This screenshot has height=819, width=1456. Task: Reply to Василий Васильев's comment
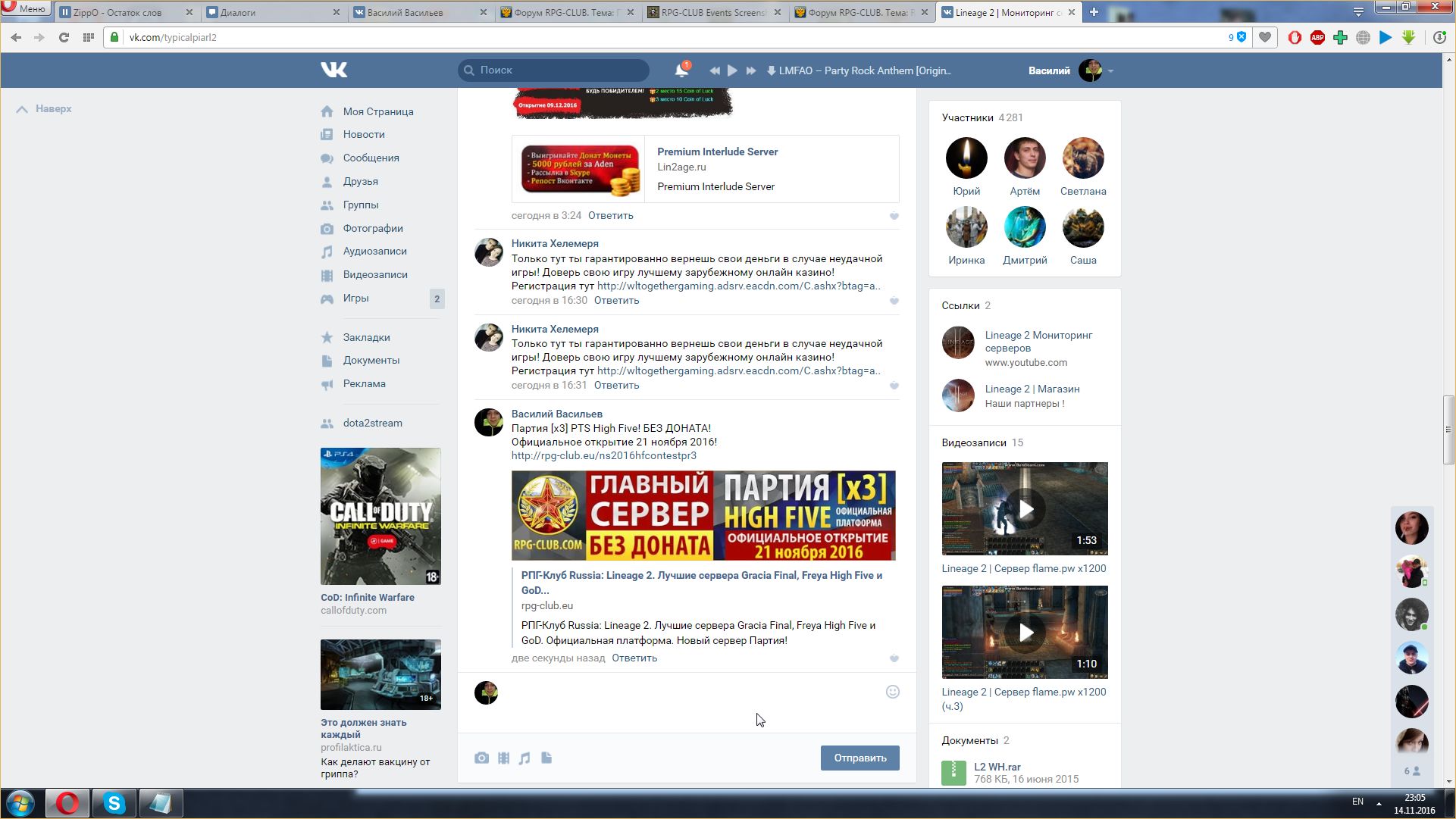(634, 658)
